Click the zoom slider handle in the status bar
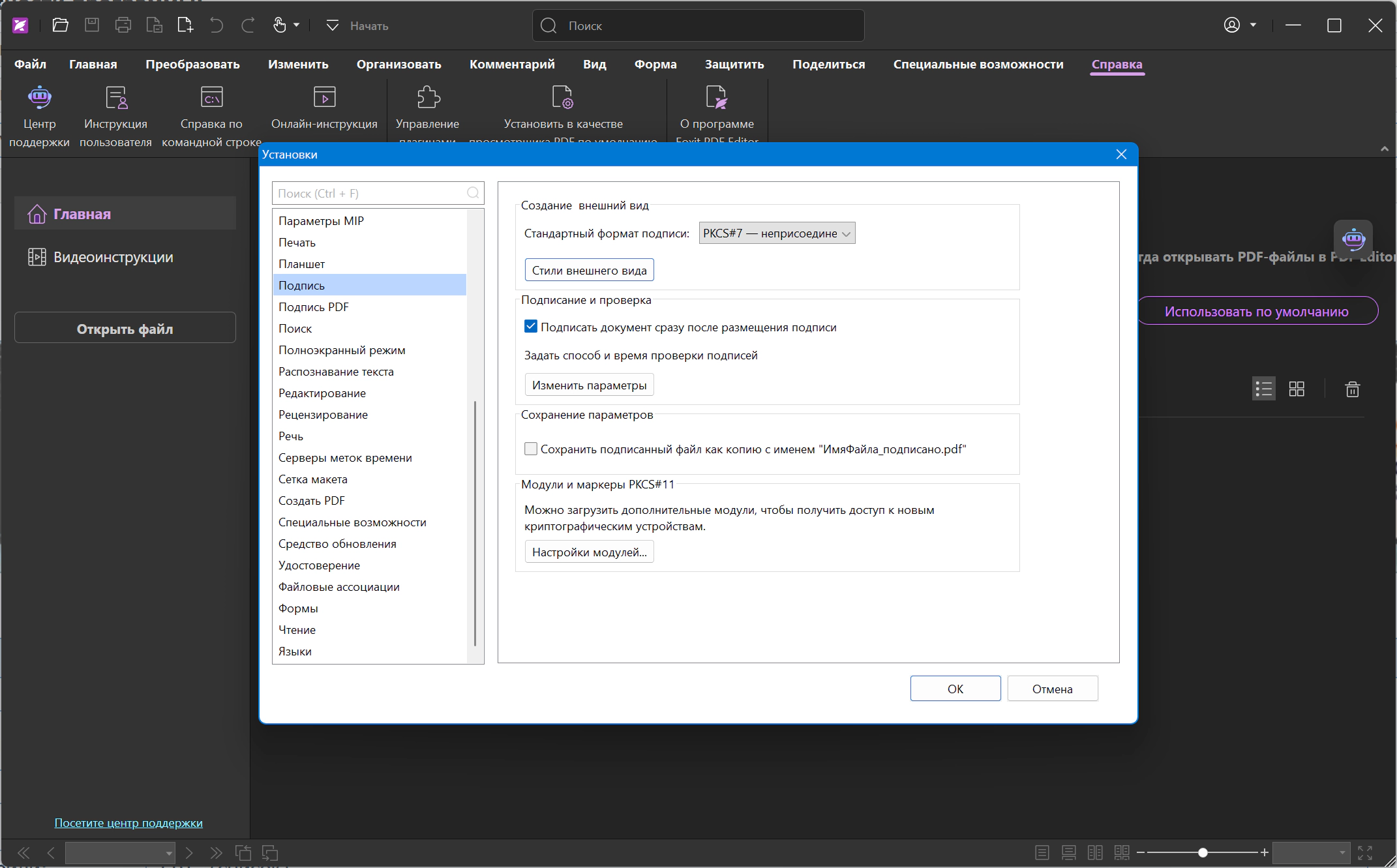 1203,852
